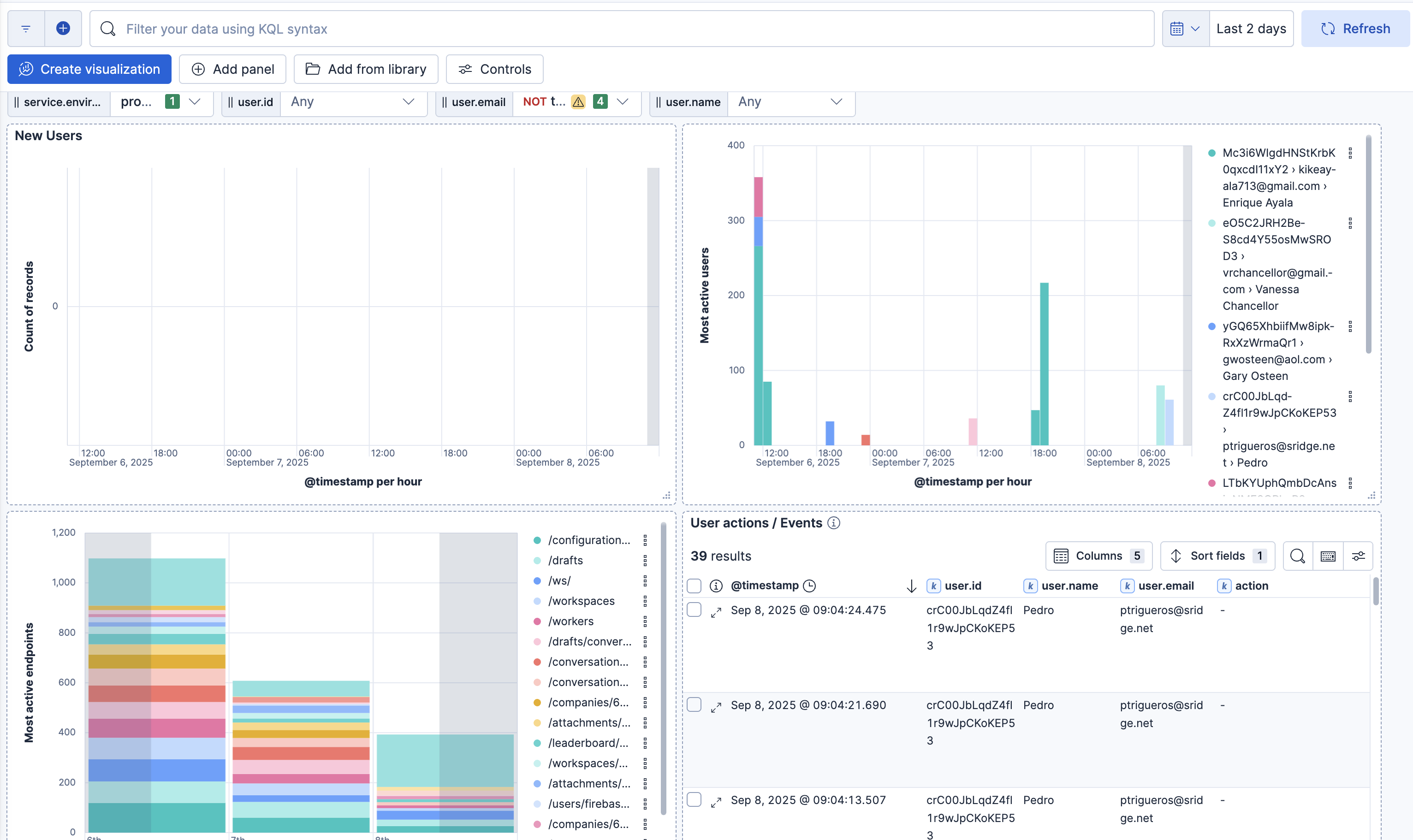Click the add filter plus icon

click(x=63, y=28)
